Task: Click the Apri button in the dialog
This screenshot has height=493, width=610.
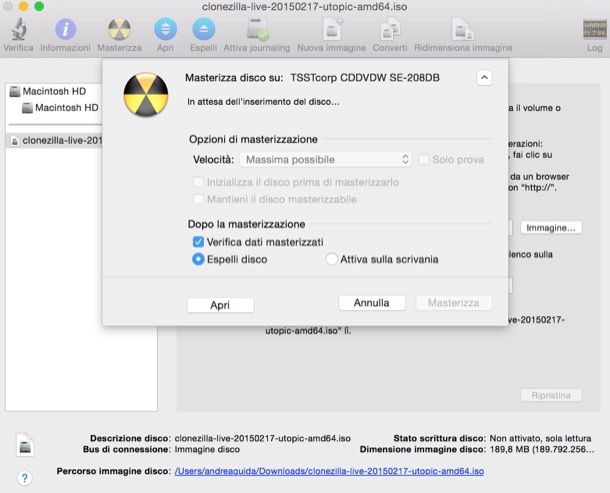Action: pos(220,305)
